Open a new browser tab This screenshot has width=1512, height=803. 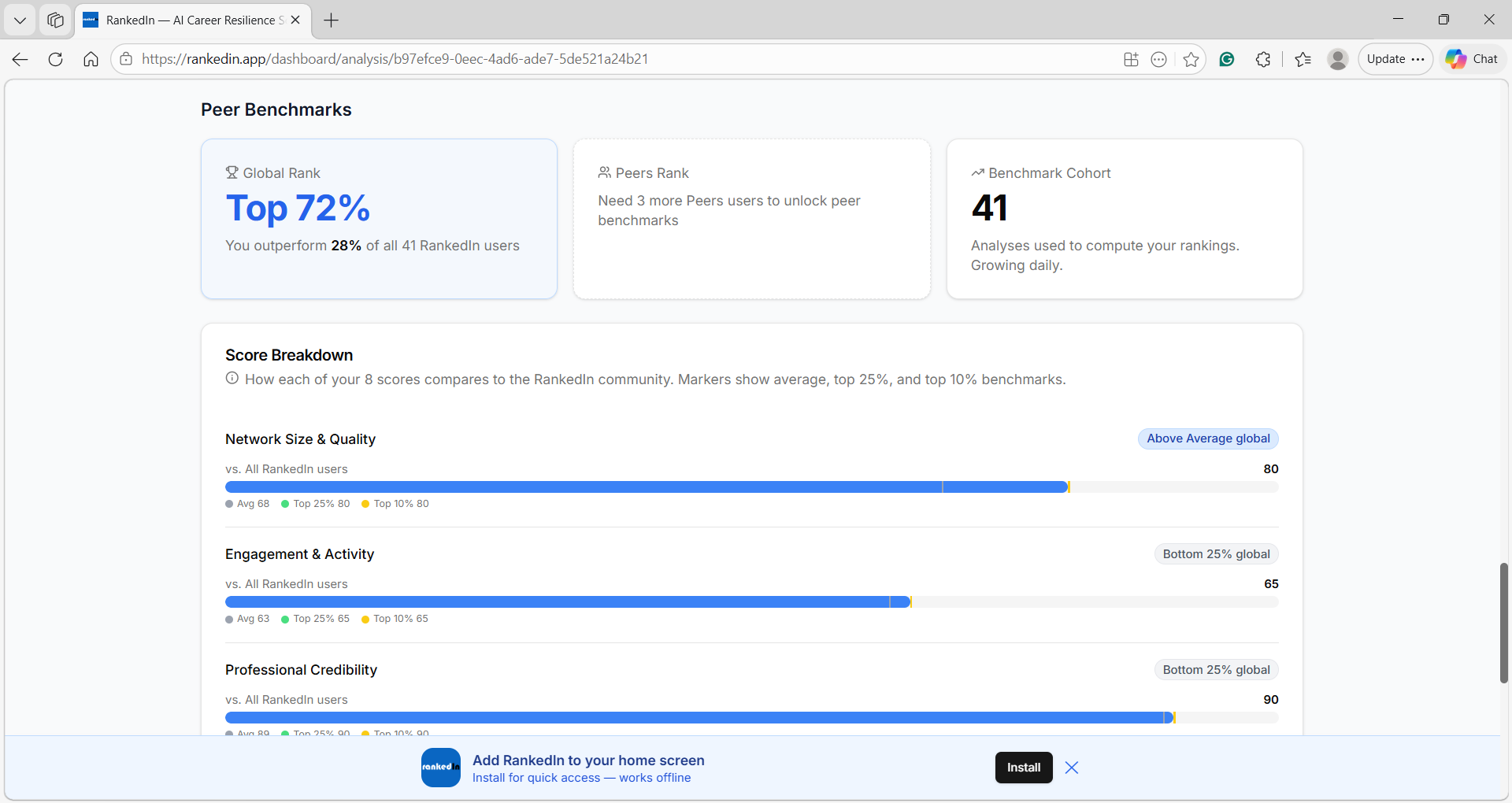(x=332, y=20)
